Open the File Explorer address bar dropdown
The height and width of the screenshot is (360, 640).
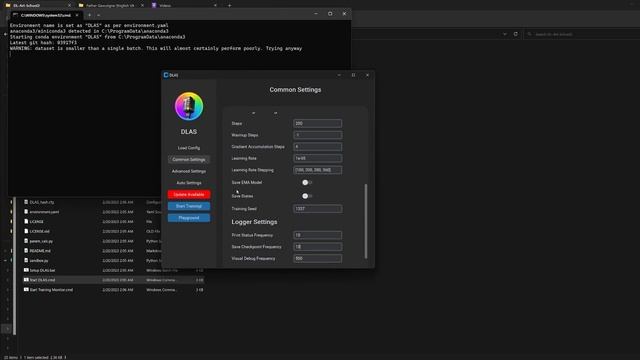click(x=505, y=34)
